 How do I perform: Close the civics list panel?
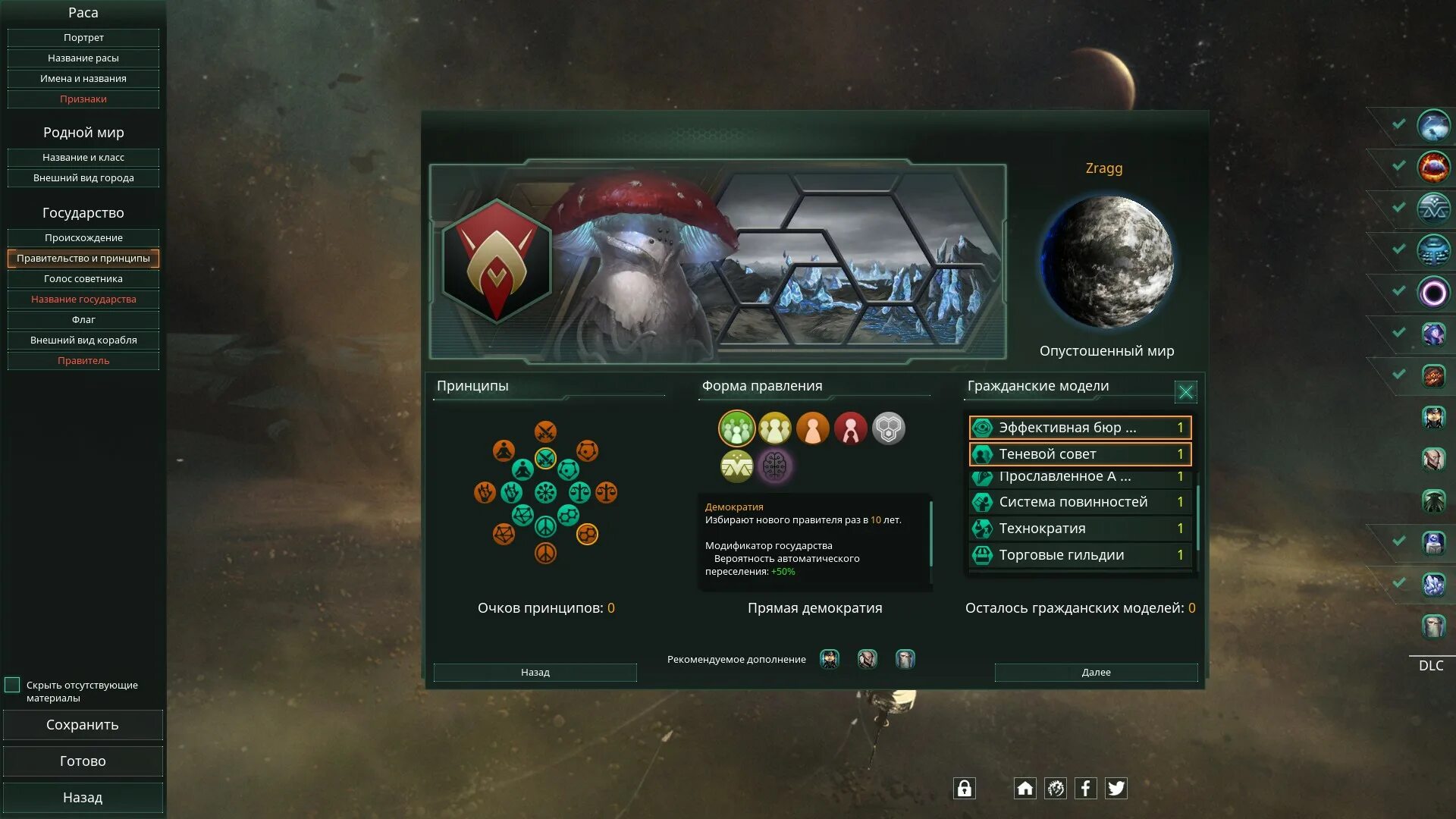[1185, 391]
